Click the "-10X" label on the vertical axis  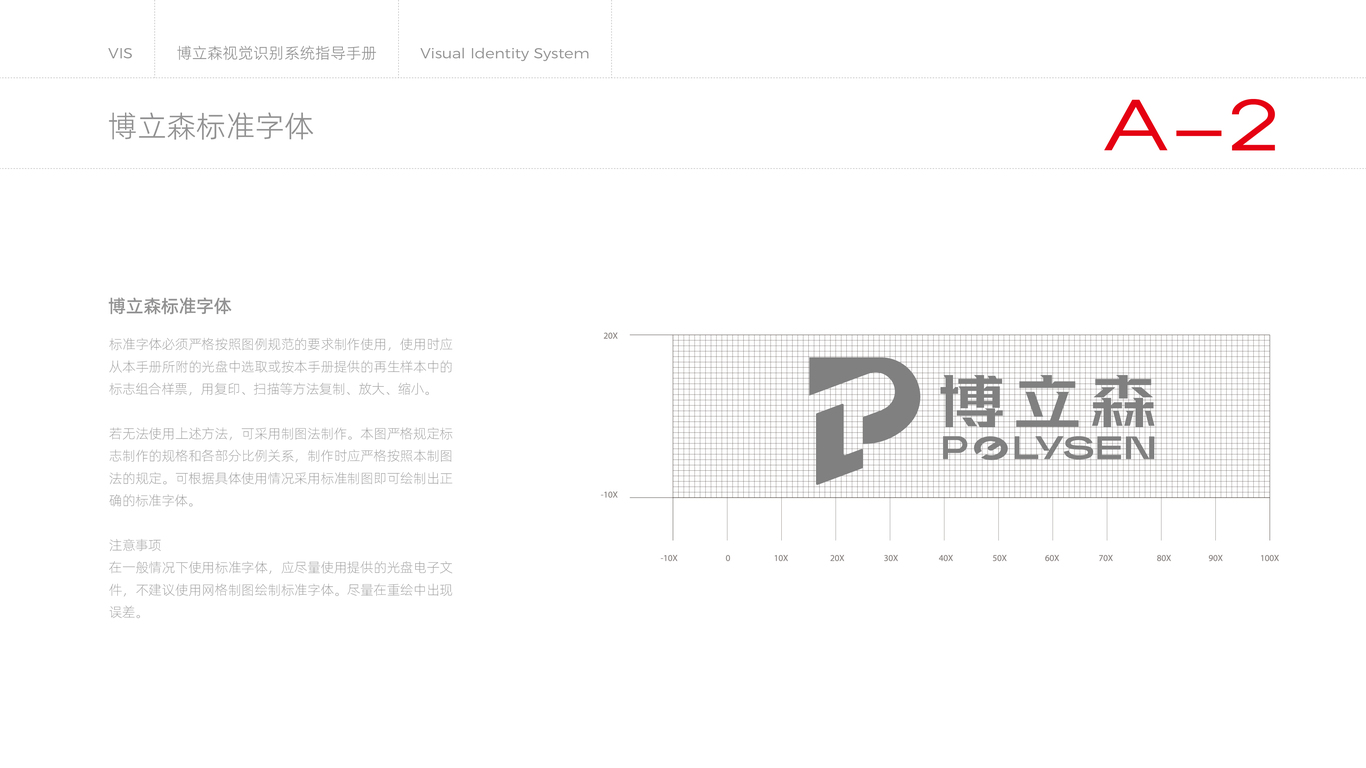pos(609,495)
